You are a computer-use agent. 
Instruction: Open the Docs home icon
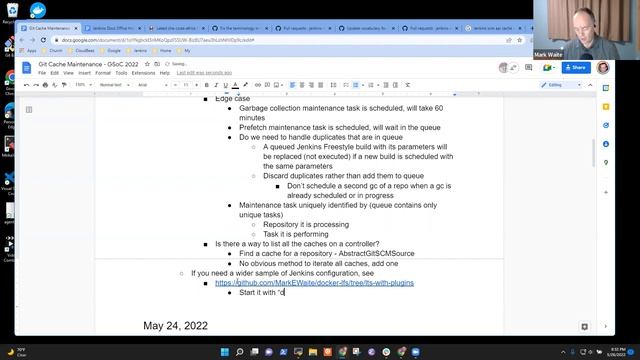(x=27, y=68)
